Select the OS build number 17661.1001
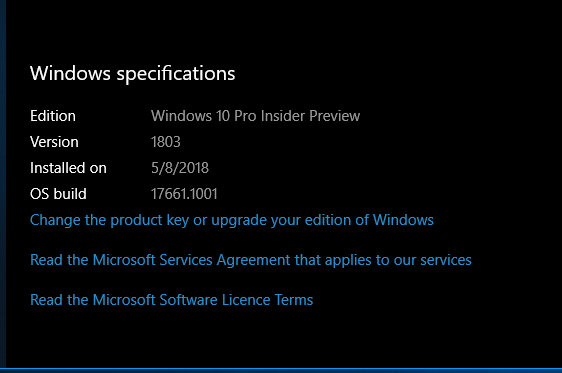This screenshot has height=373, width=562. (184, 194)
